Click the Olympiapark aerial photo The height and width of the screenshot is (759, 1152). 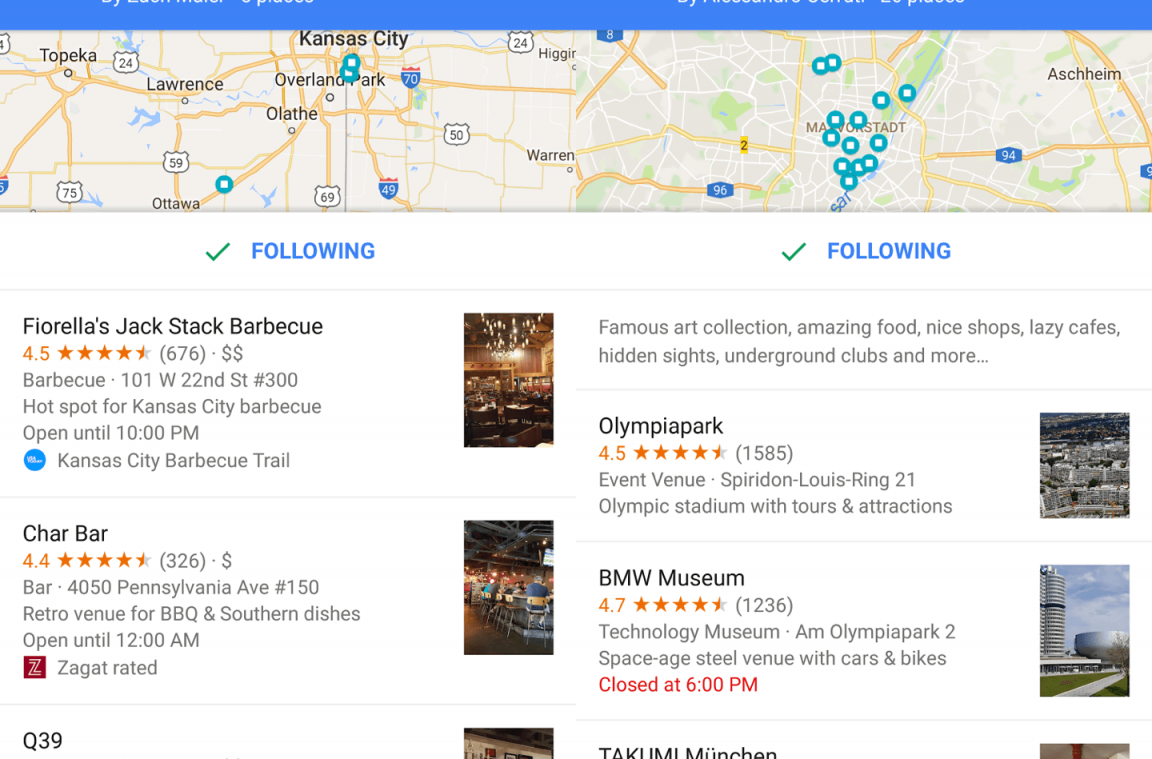pos(1085,464)
